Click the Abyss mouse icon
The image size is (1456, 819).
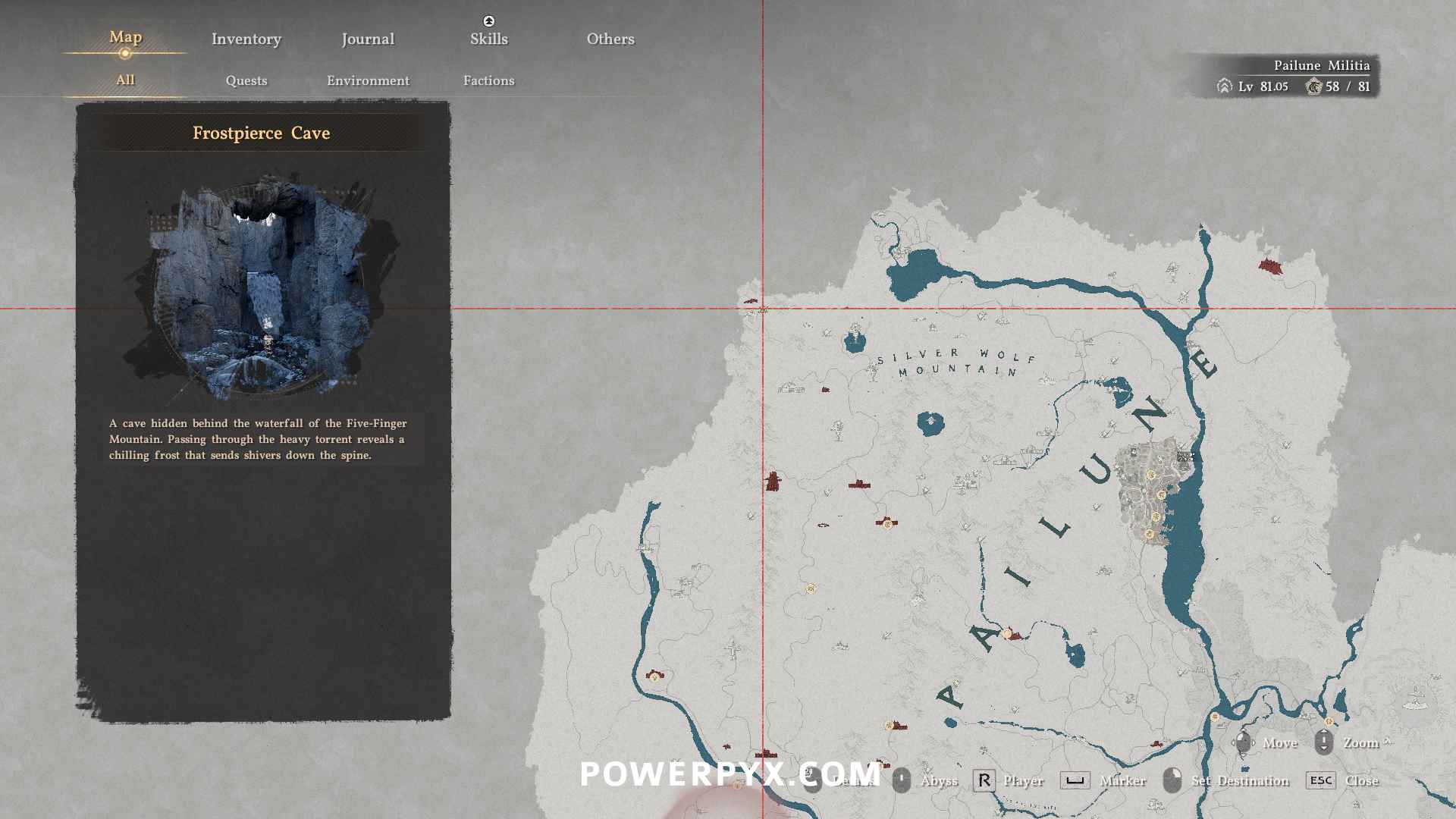901,780
